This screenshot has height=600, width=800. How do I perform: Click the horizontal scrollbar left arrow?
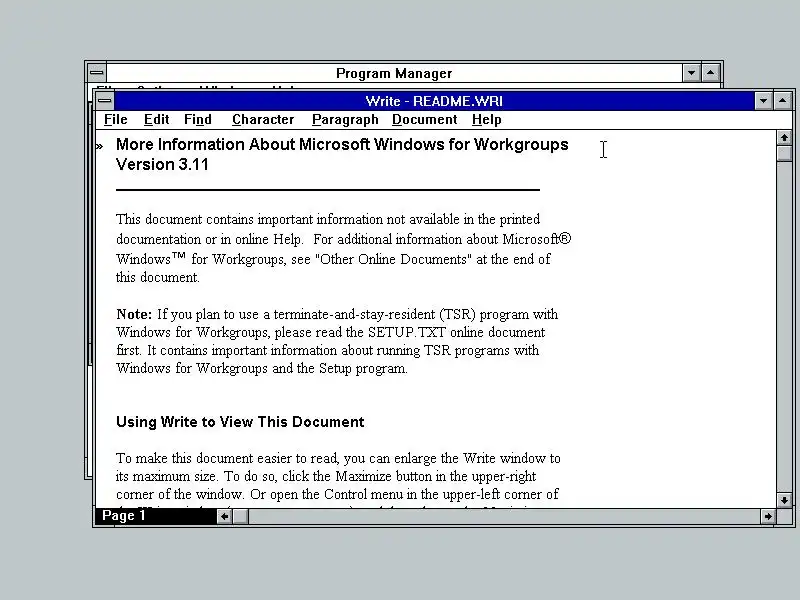tap(224, 516)
